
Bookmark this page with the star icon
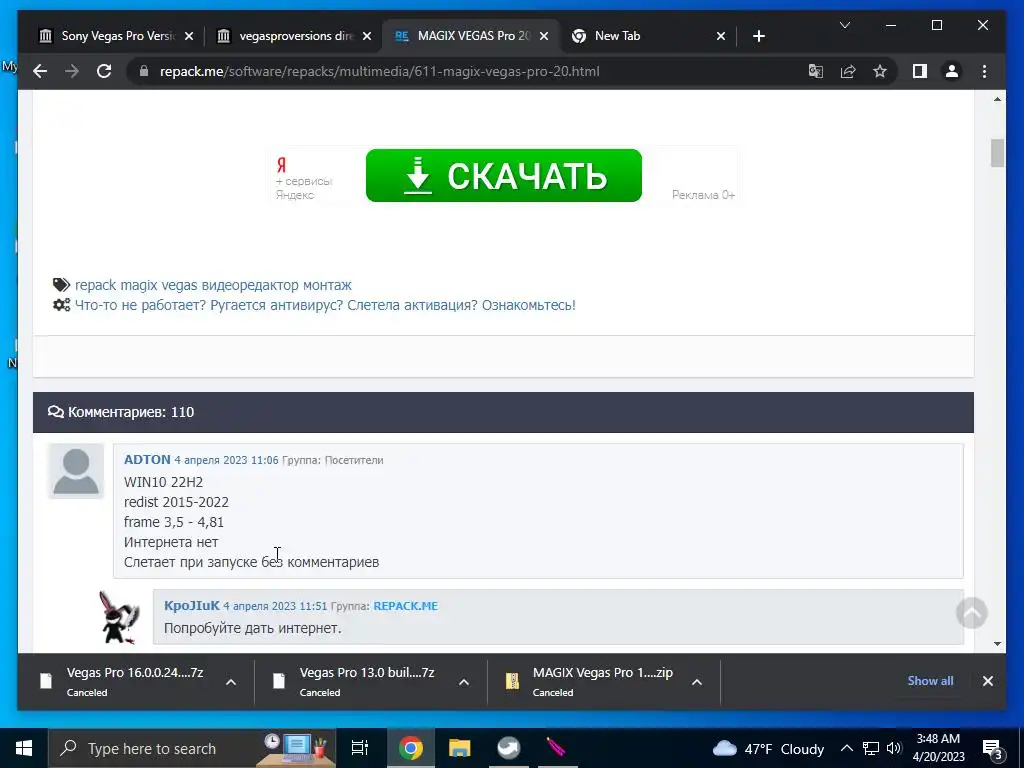coord(880,71)
